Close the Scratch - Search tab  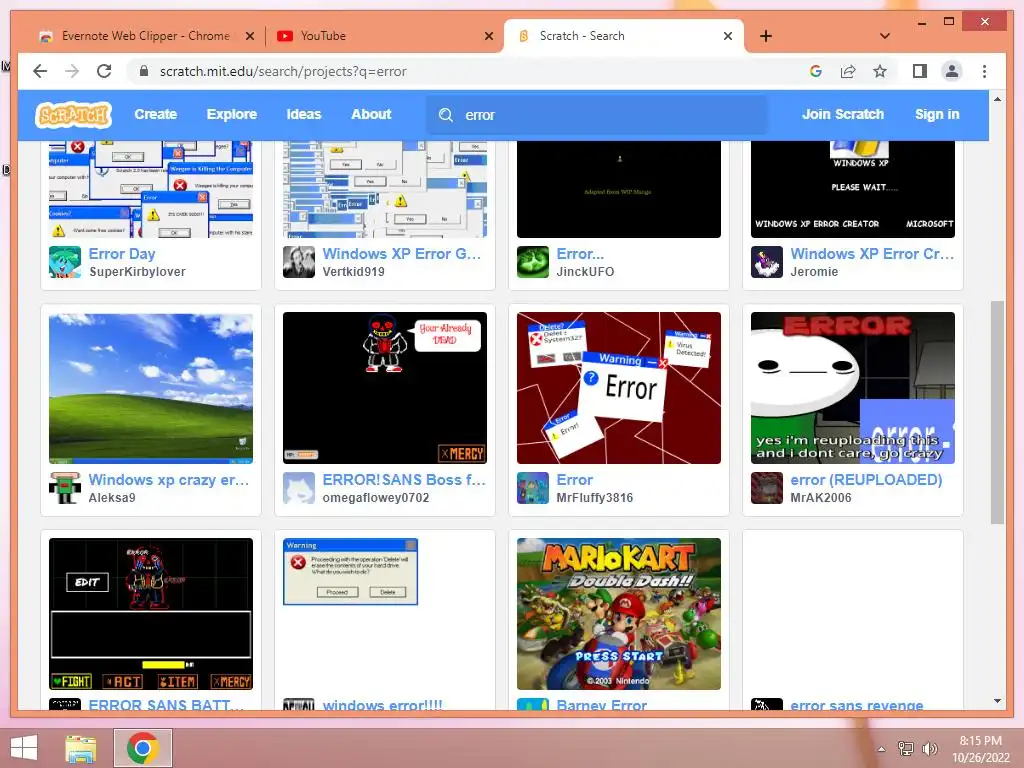(728, 36)
